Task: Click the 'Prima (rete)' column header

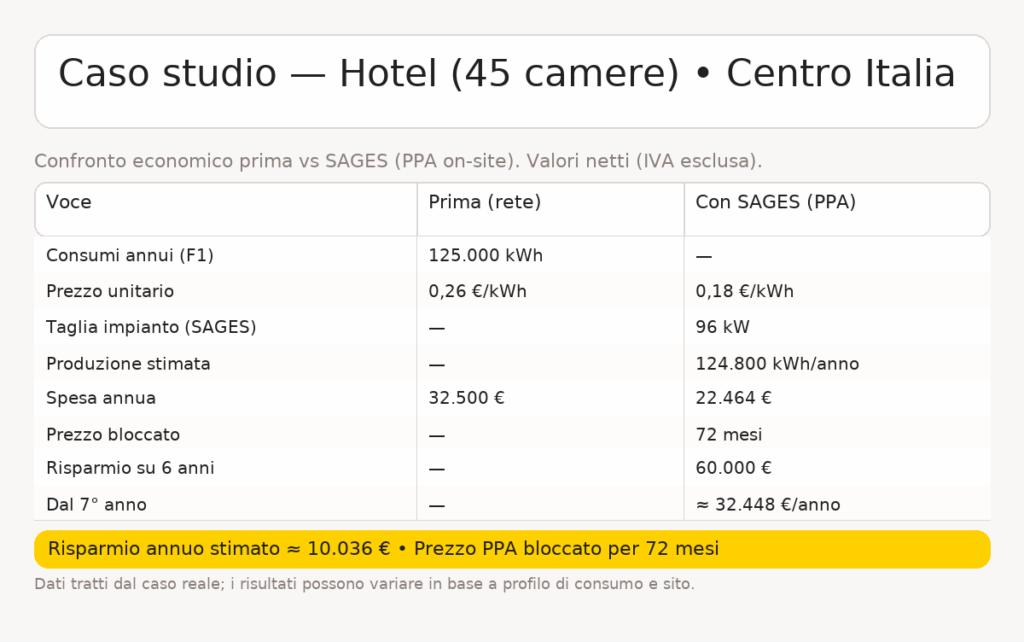Action: [x=485, y=202]
